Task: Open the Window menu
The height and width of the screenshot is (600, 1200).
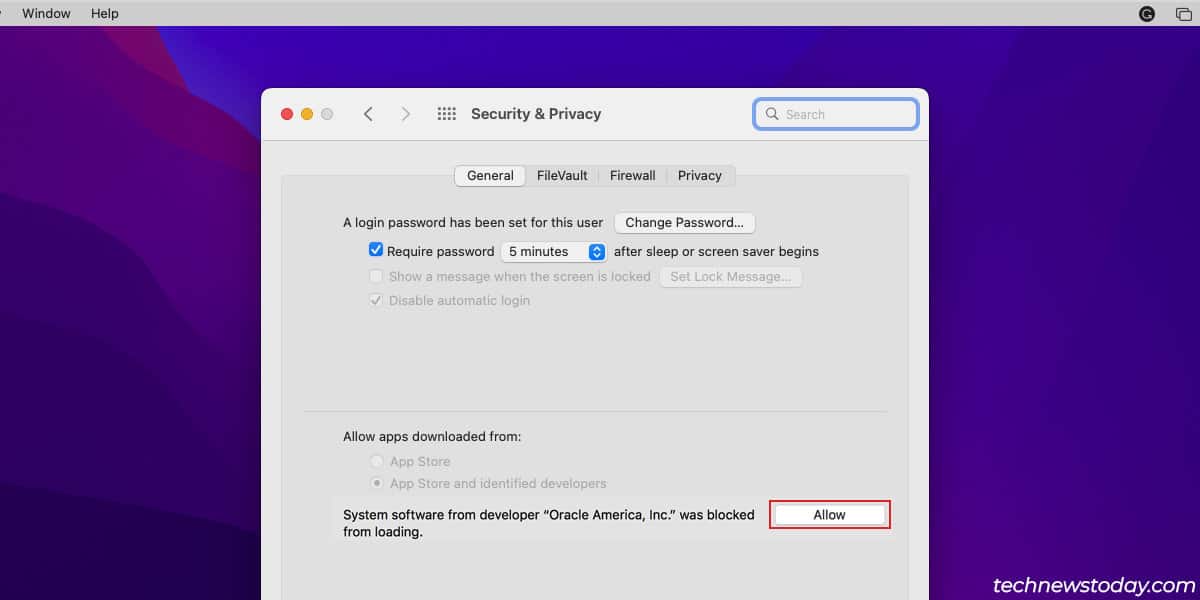Action: pos(46,13)
